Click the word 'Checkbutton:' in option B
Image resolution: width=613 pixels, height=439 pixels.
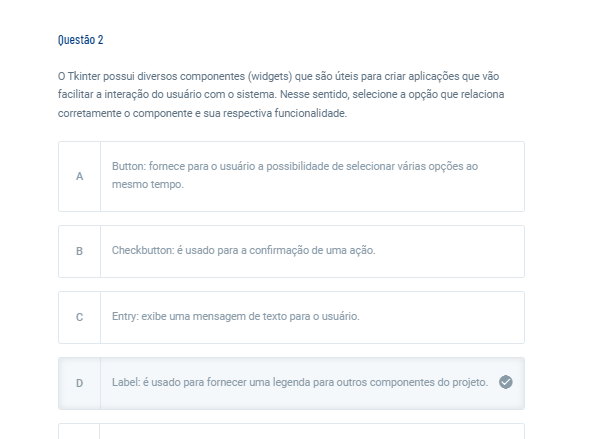tap(143, 250)
